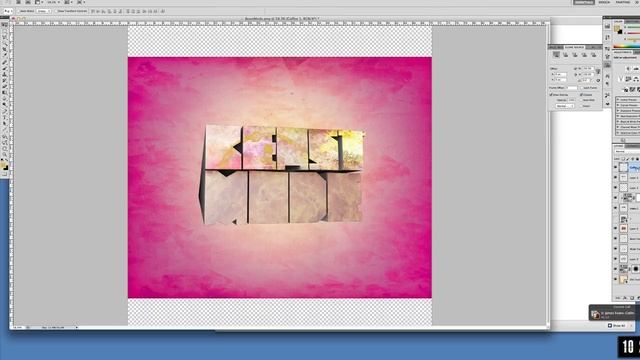640x360 pixels.
Task: Toggle the Clipped checkbox in Clone Source
Action: [581, 95]
